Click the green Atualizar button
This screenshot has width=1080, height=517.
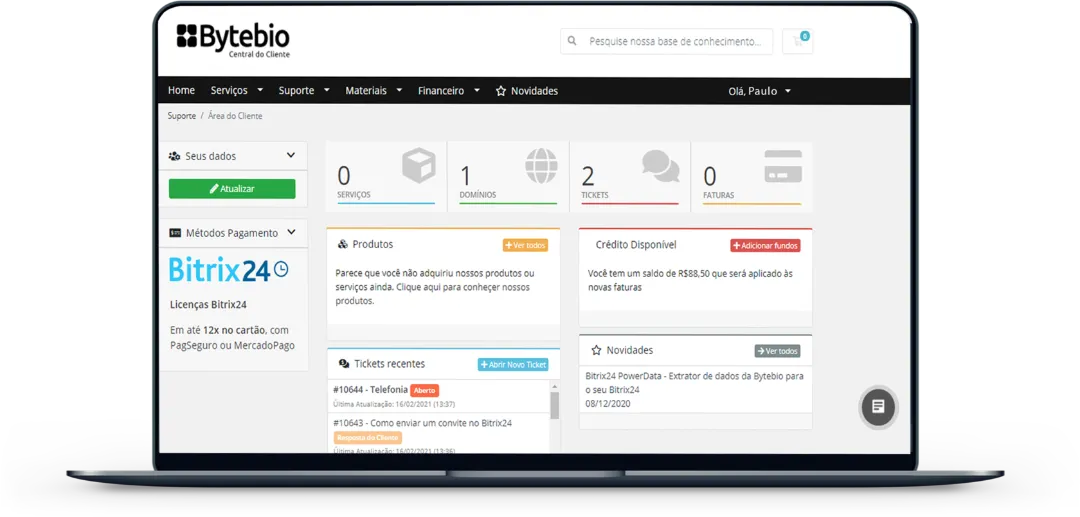pyautogui.click(x=232, y=189)
